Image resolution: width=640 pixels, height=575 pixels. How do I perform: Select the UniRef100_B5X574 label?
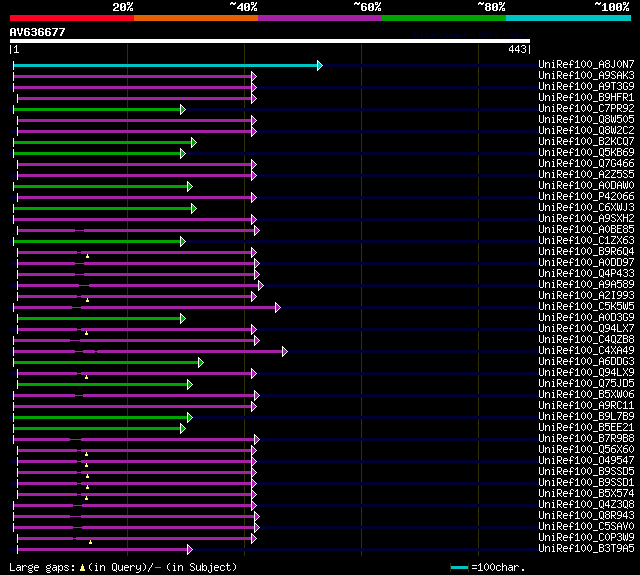pyautogui.click(x=586, y=494)
